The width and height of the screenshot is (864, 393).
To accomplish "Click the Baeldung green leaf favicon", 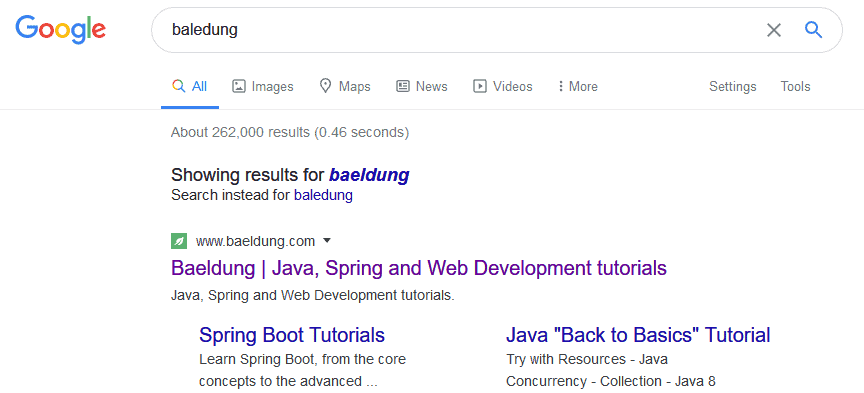I will pos(179,241).
